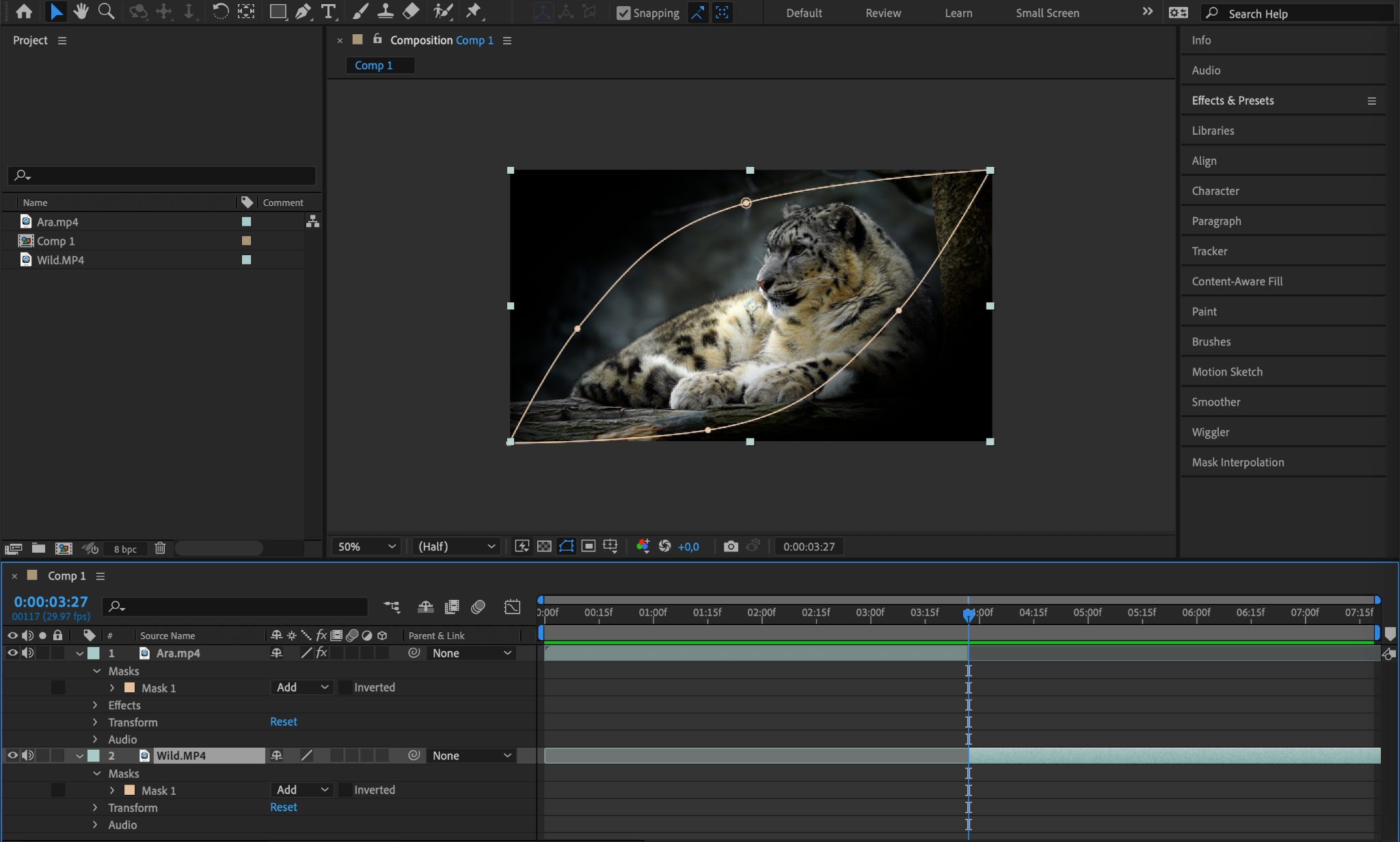This screenshot has width=1400, height=842.
Task: Select the Zoom tool in toolbar
Action: click(106, 12)
